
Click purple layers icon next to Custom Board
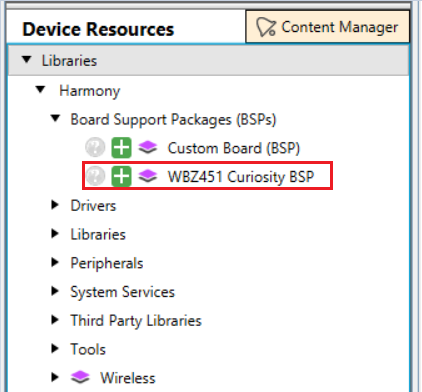[x=148, y=147]
